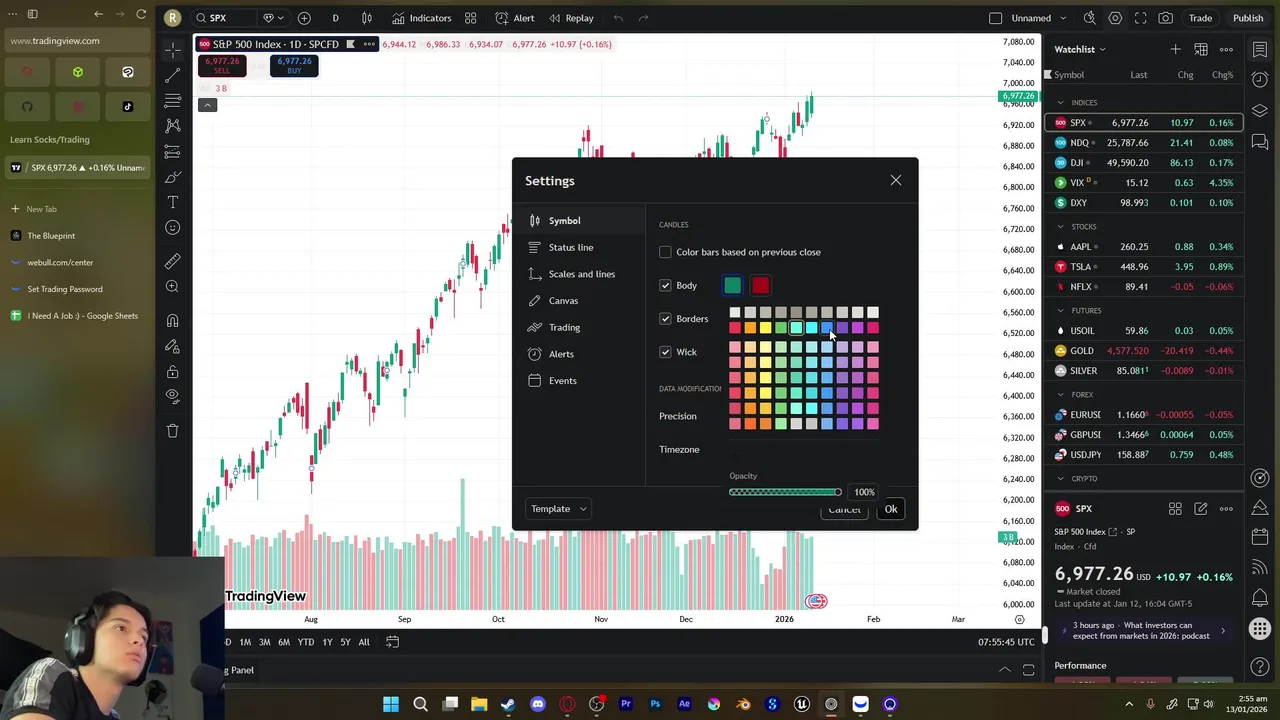This screenshot has height=720, width=1280.
Task: Expand the CRYPTO watchlist section
Action: (1060, 479)
